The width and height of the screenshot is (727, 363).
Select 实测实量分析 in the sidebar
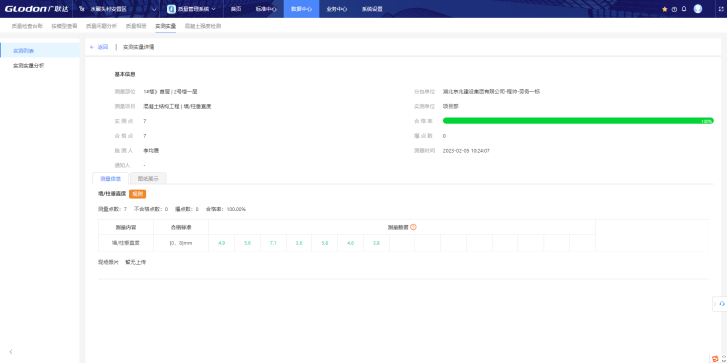coord(29,66)
